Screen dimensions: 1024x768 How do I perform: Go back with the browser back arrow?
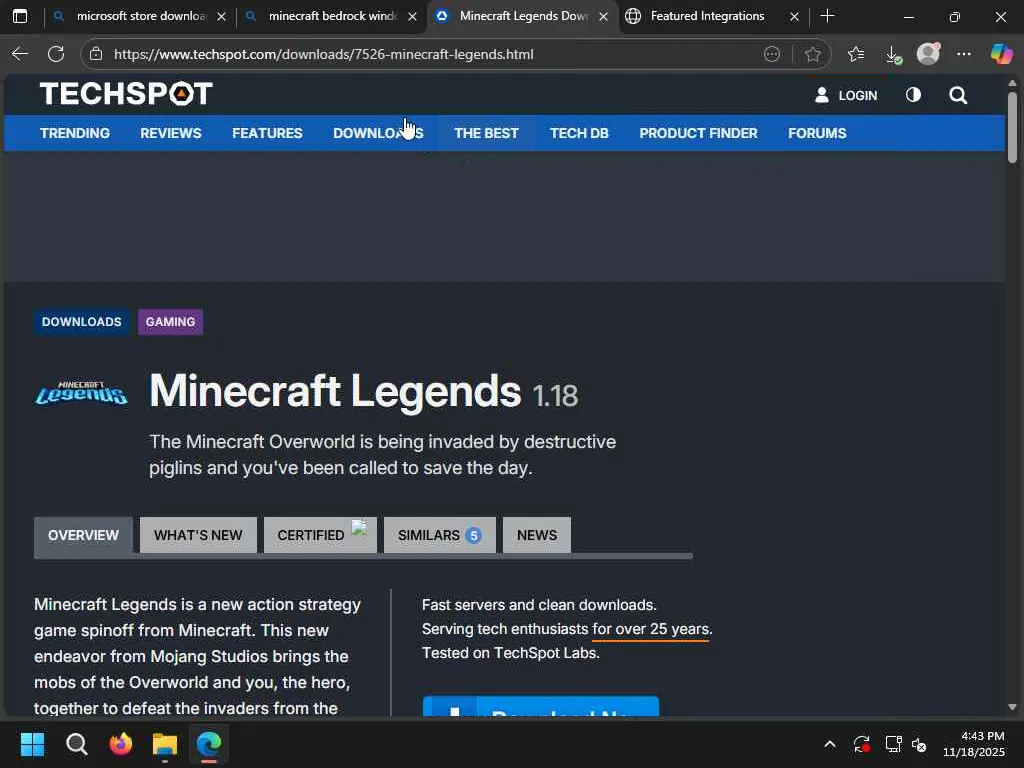20,54
